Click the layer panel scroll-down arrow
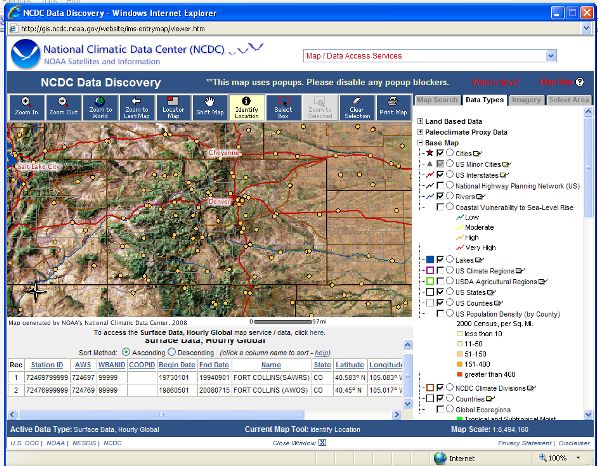This screenshot has height=466, width=598. pos(587,415)
